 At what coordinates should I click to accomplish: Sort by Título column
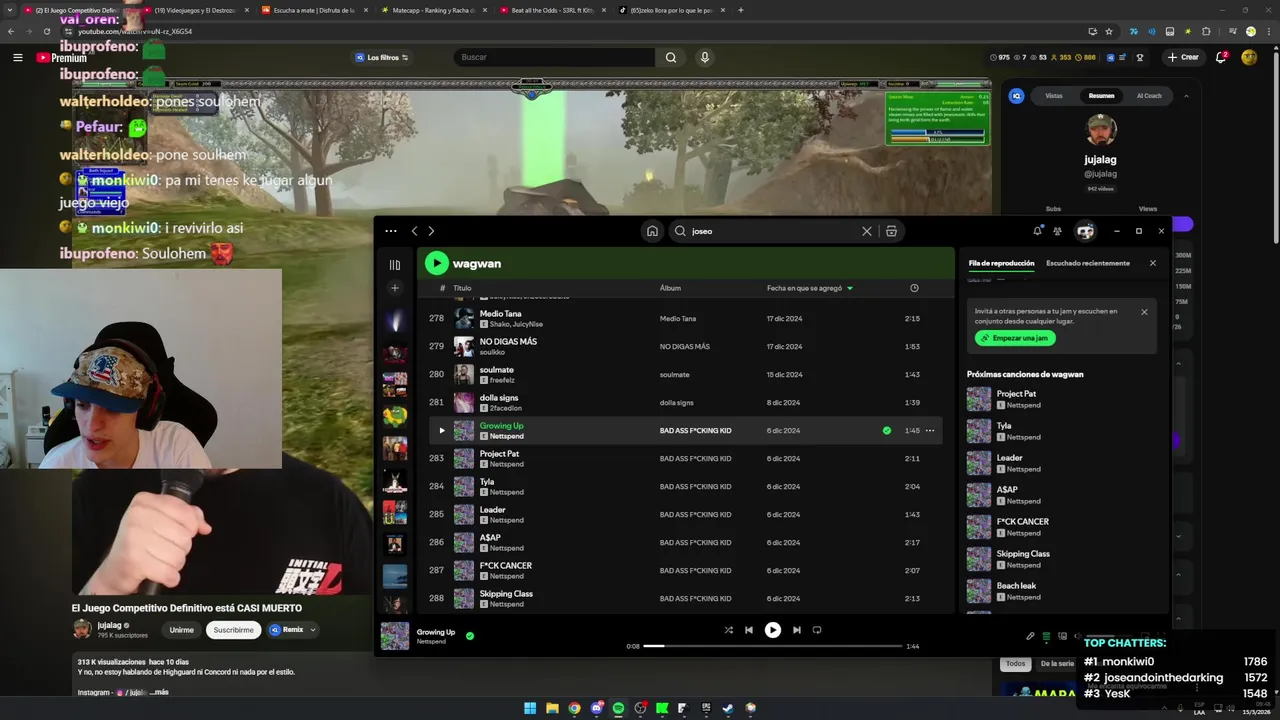tap(462, 288)
